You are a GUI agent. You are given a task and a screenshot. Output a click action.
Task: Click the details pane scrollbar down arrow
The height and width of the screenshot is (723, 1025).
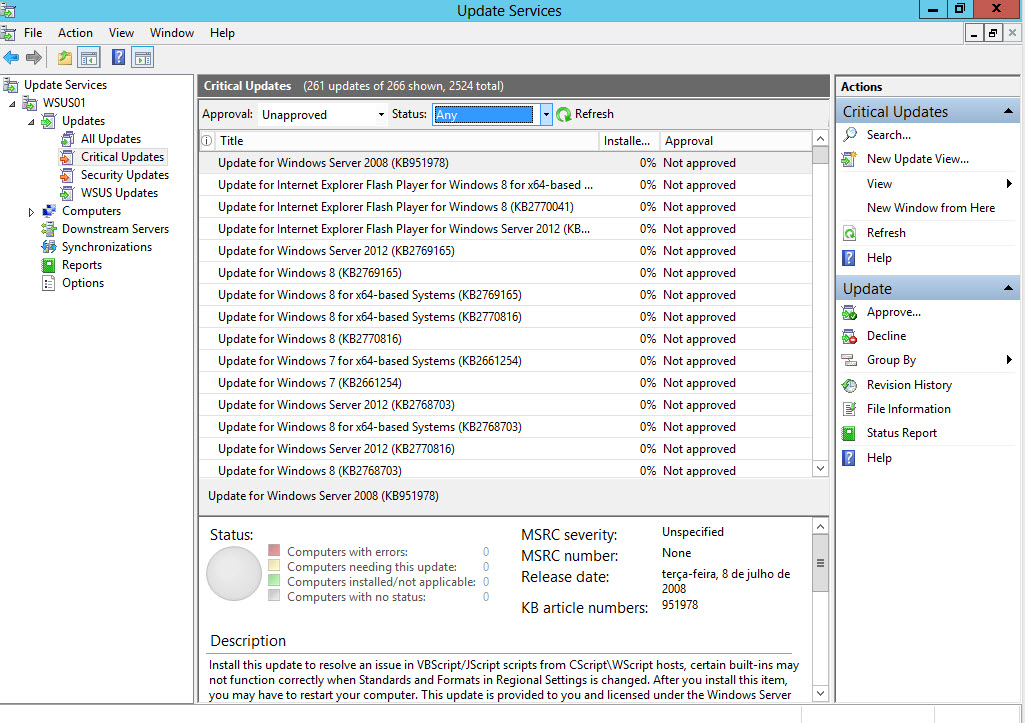(820, 694)
